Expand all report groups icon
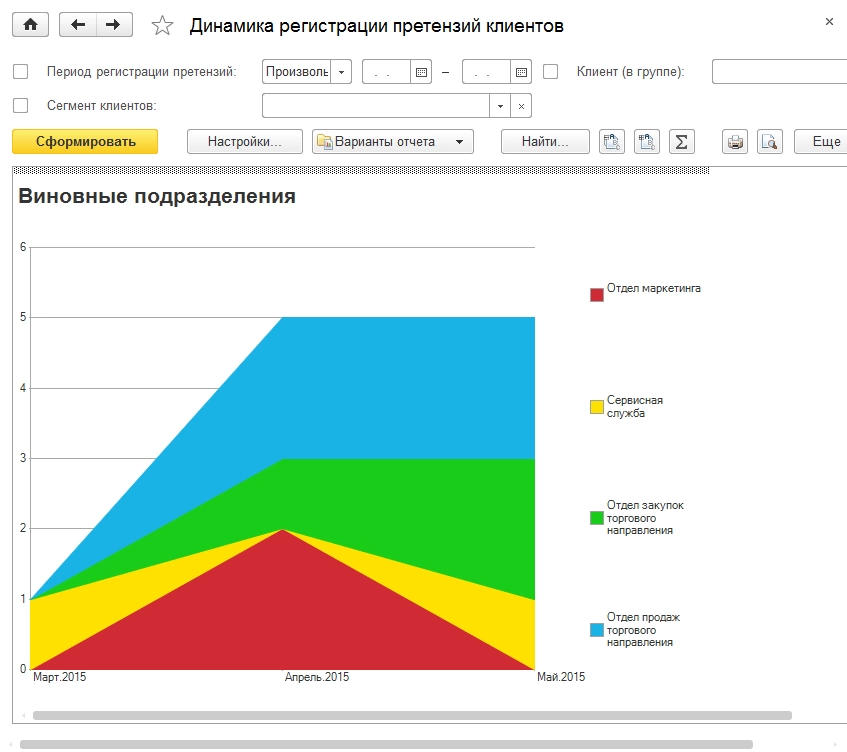This screenshot has width=847, height=752. [612, 142]
